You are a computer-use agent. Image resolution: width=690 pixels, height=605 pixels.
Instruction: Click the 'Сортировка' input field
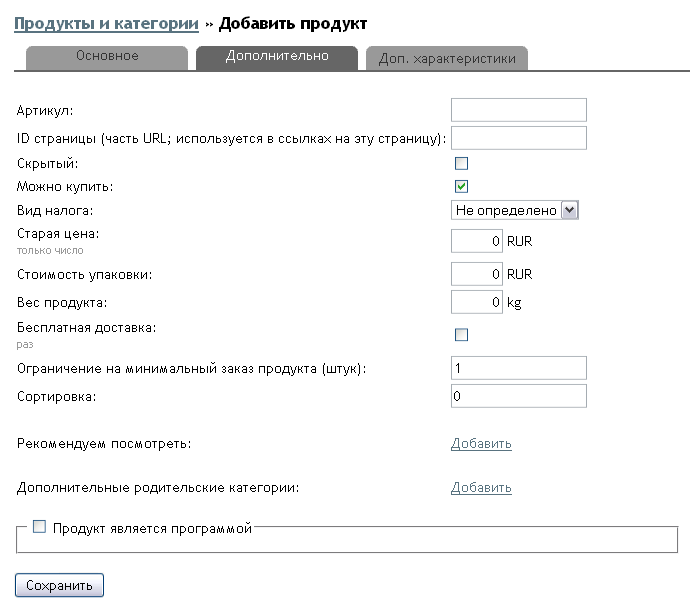(x=518, y=396)
